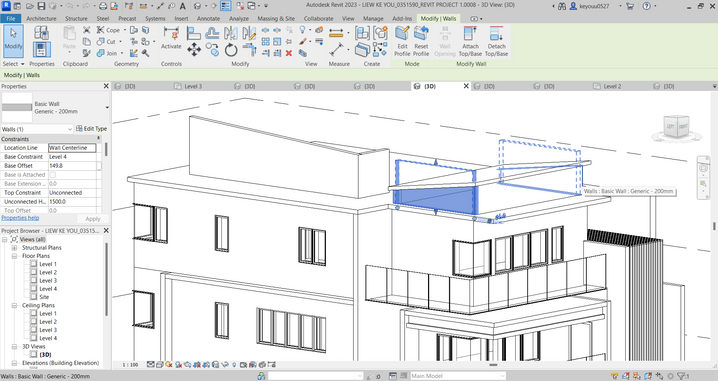This screenshot has height=381, width=718.
Task: Tick the Level 4 ceiling plan box
Action: (33, 338)
